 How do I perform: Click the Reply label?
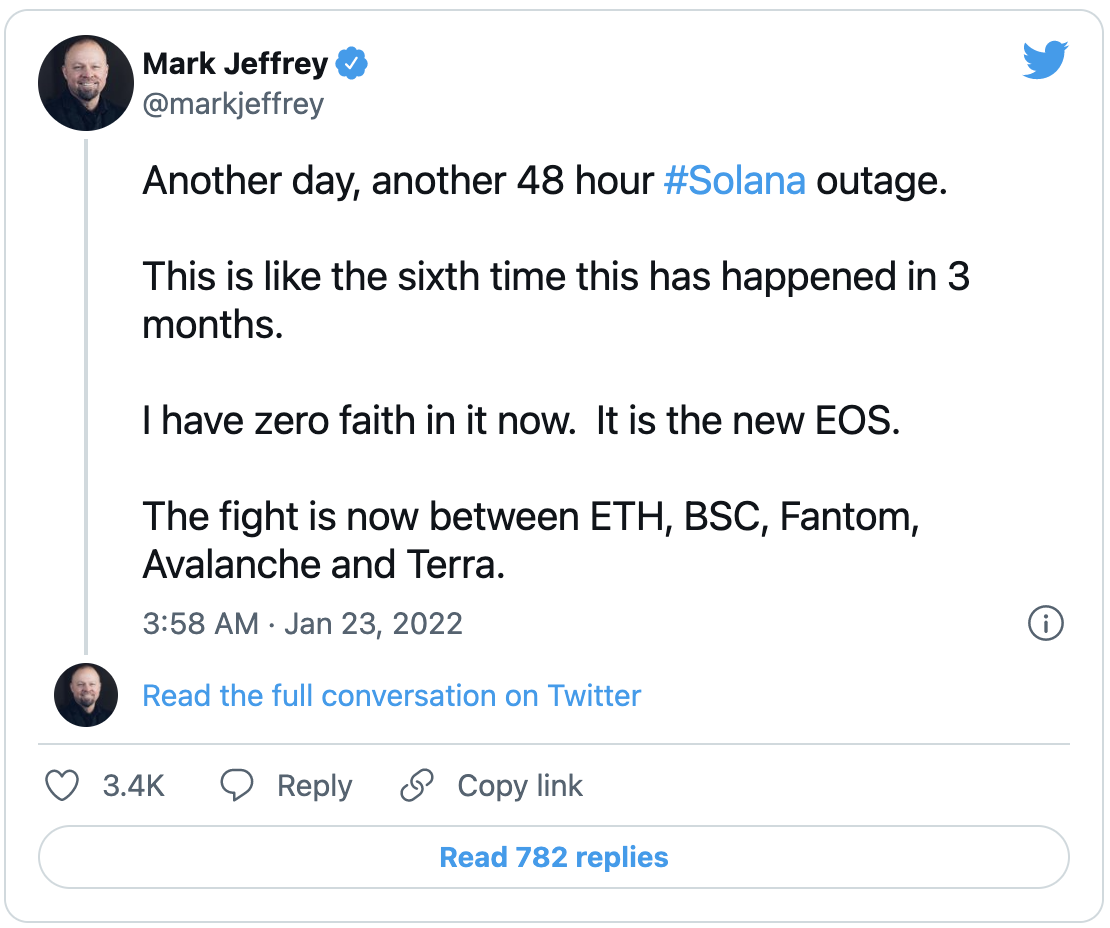pyautogui.click(x=314, y=786)
